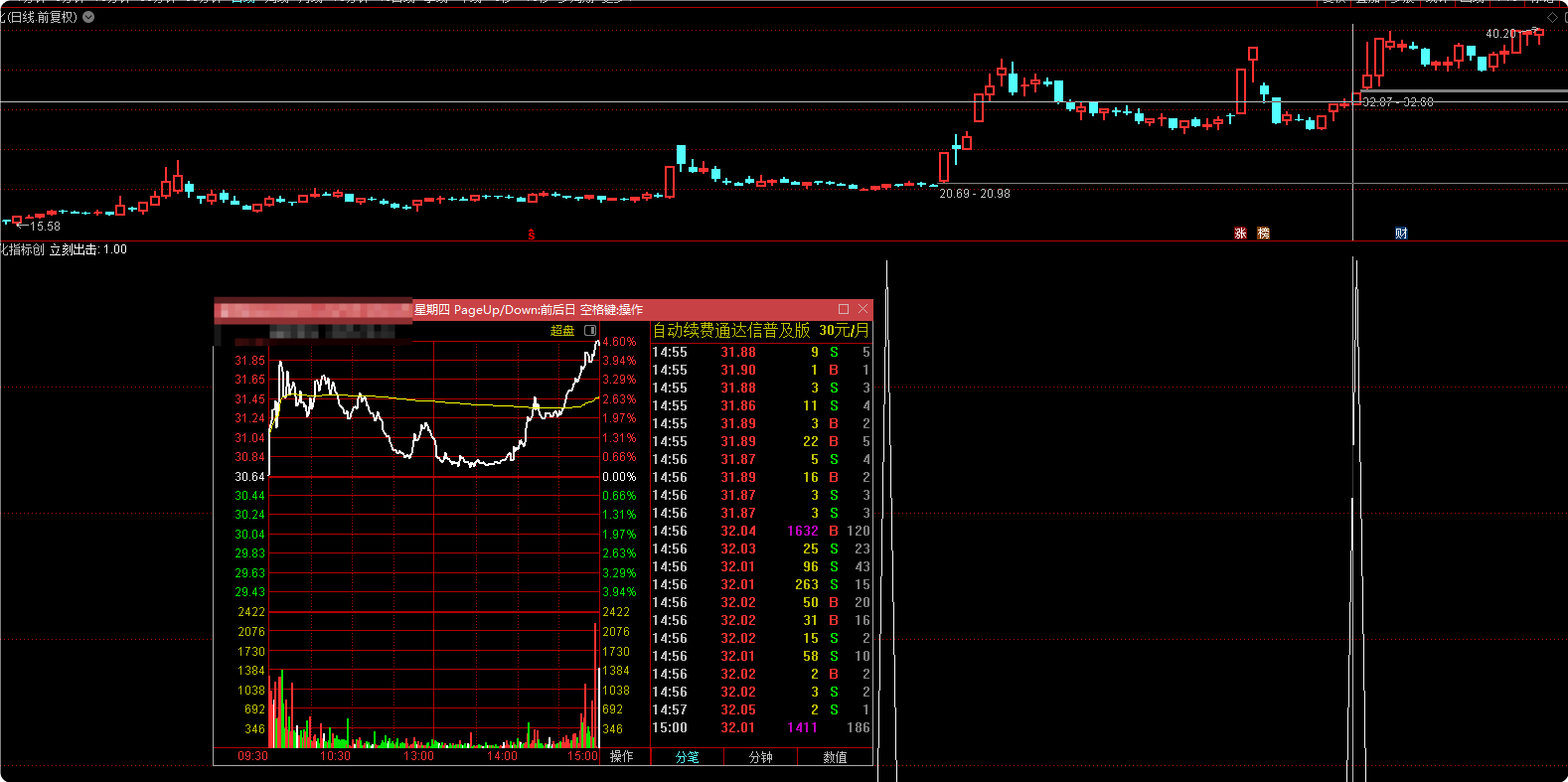Expand the 日线 前复权 dropdown arrow
The image size is (1568, 782).
(89, 17)
